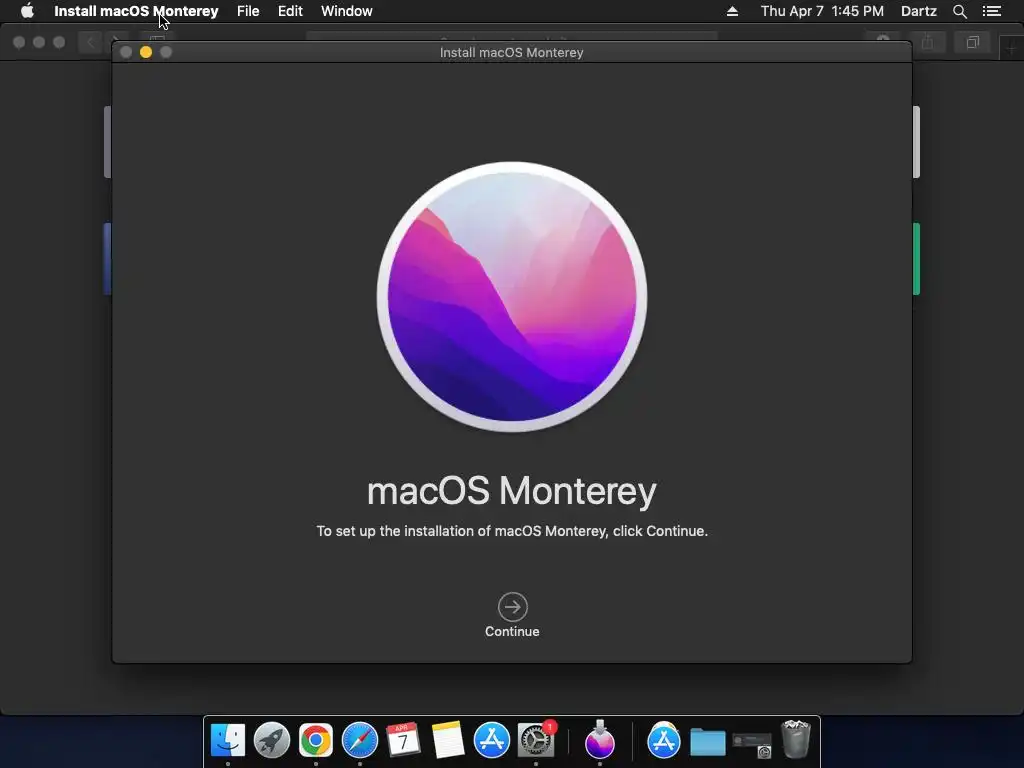The width and height of the screenshot is (1024, 768).
Task: Open Notification Center list icon
Action: coord(992,11)
